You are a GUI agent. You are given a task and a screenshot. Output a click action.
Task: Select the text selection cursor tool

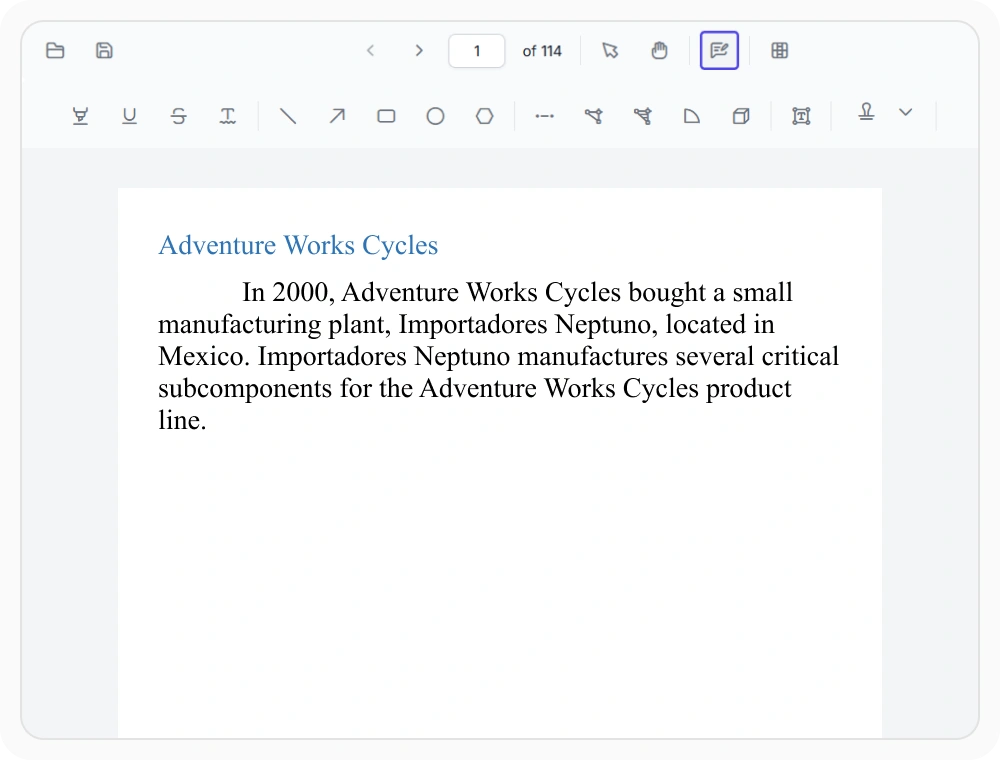(x=610, y=50)
